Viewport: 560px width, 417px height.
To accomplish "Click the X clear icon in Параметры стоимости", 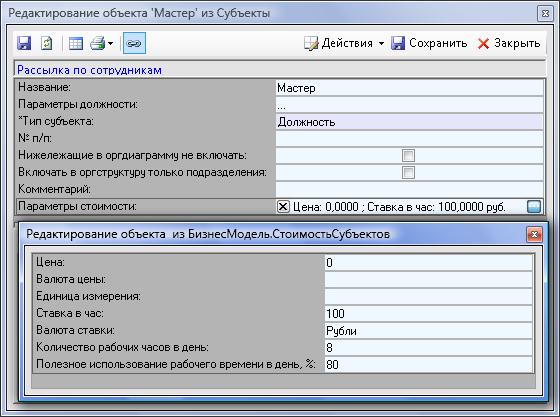I will [283, 206].
